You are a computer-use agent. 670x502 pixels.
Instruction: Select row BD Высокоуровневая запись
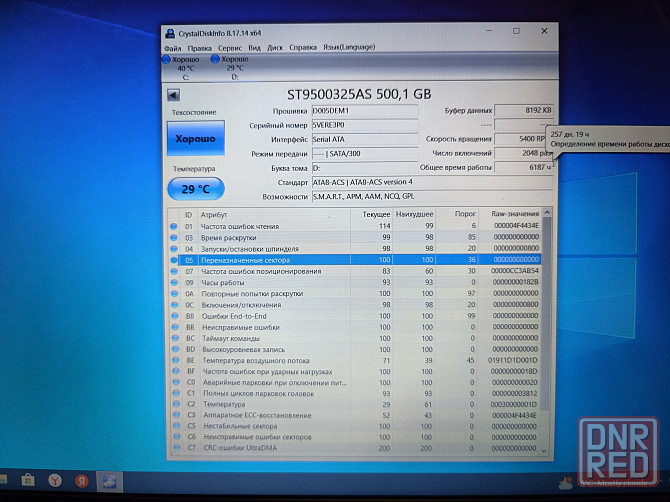pos(355,349)
